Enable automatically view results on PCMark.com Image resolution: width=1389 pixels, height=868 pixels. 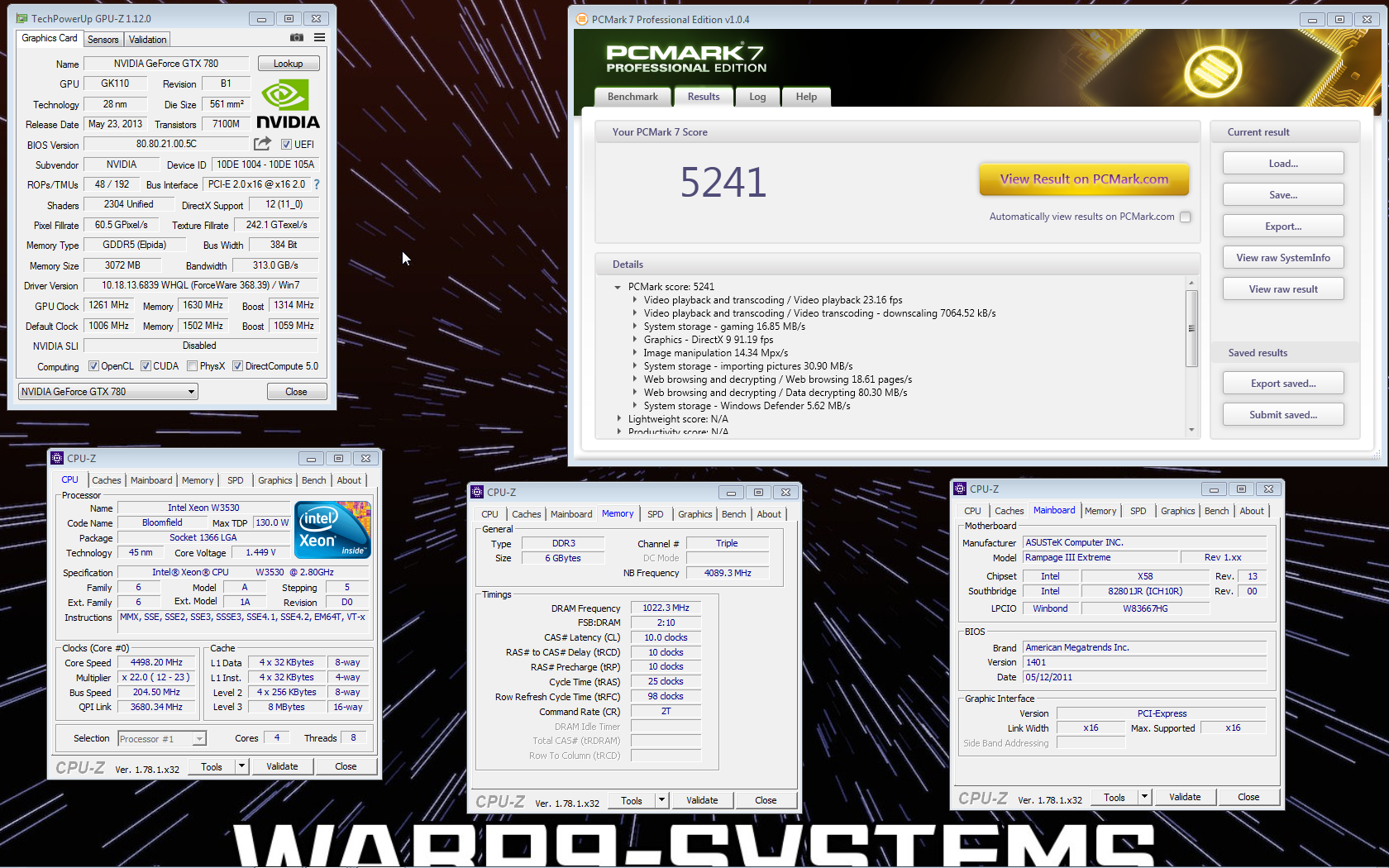click(1185, 217)
